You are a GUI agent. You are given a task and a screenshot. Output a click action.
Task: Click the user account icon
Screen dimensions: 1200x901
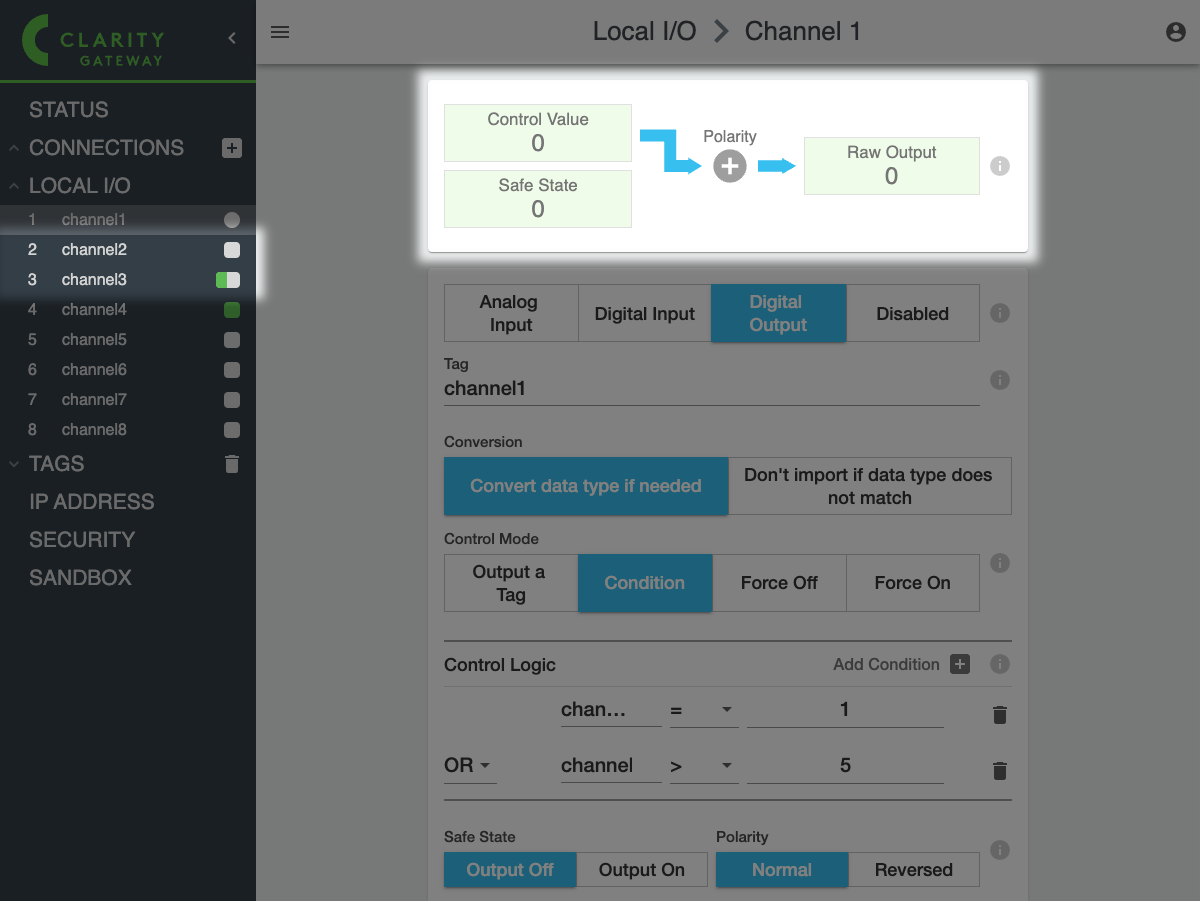(1176, 32)
